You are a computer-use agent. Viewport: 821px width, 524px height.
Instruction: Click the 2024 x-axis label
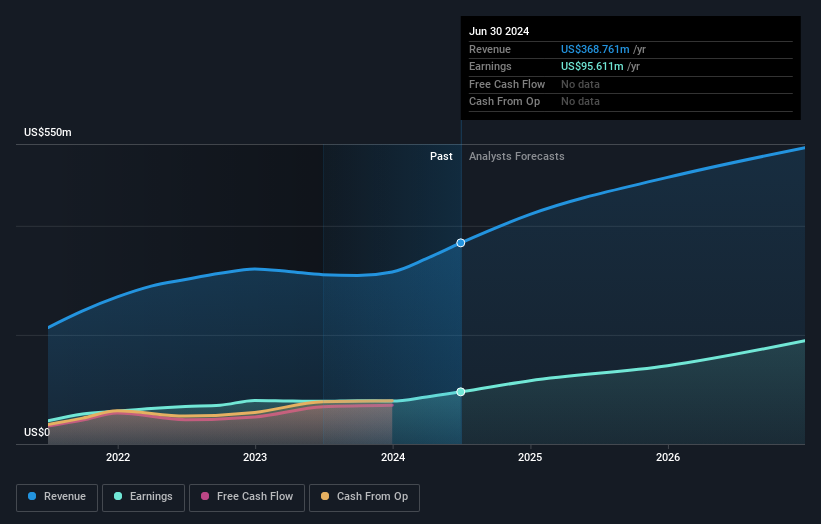[x=393, y=458]
